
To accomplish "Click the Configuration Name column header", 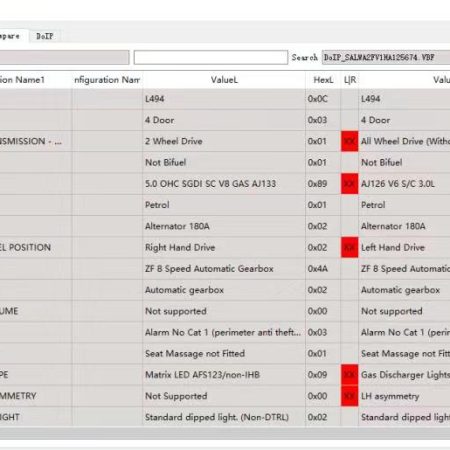I will 107,80.
